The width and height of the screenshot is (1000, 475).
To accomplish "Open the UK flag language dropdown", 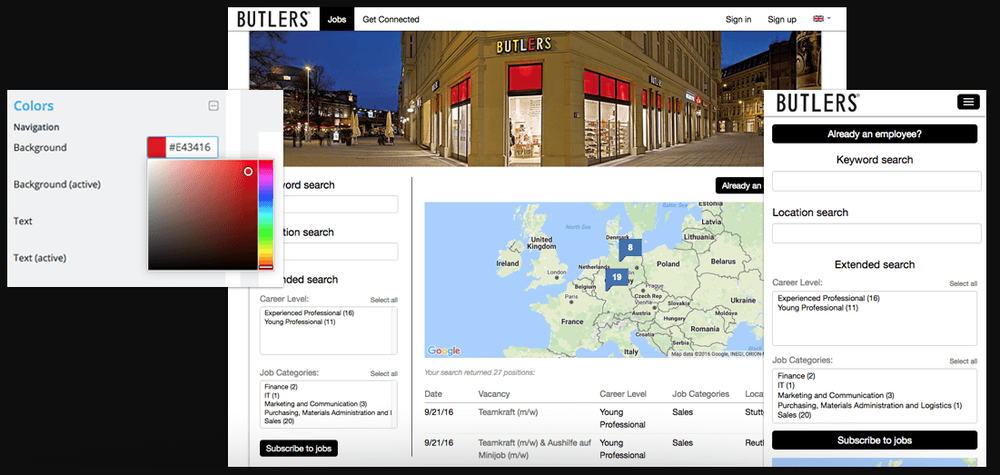I will (x=821, y=19).
